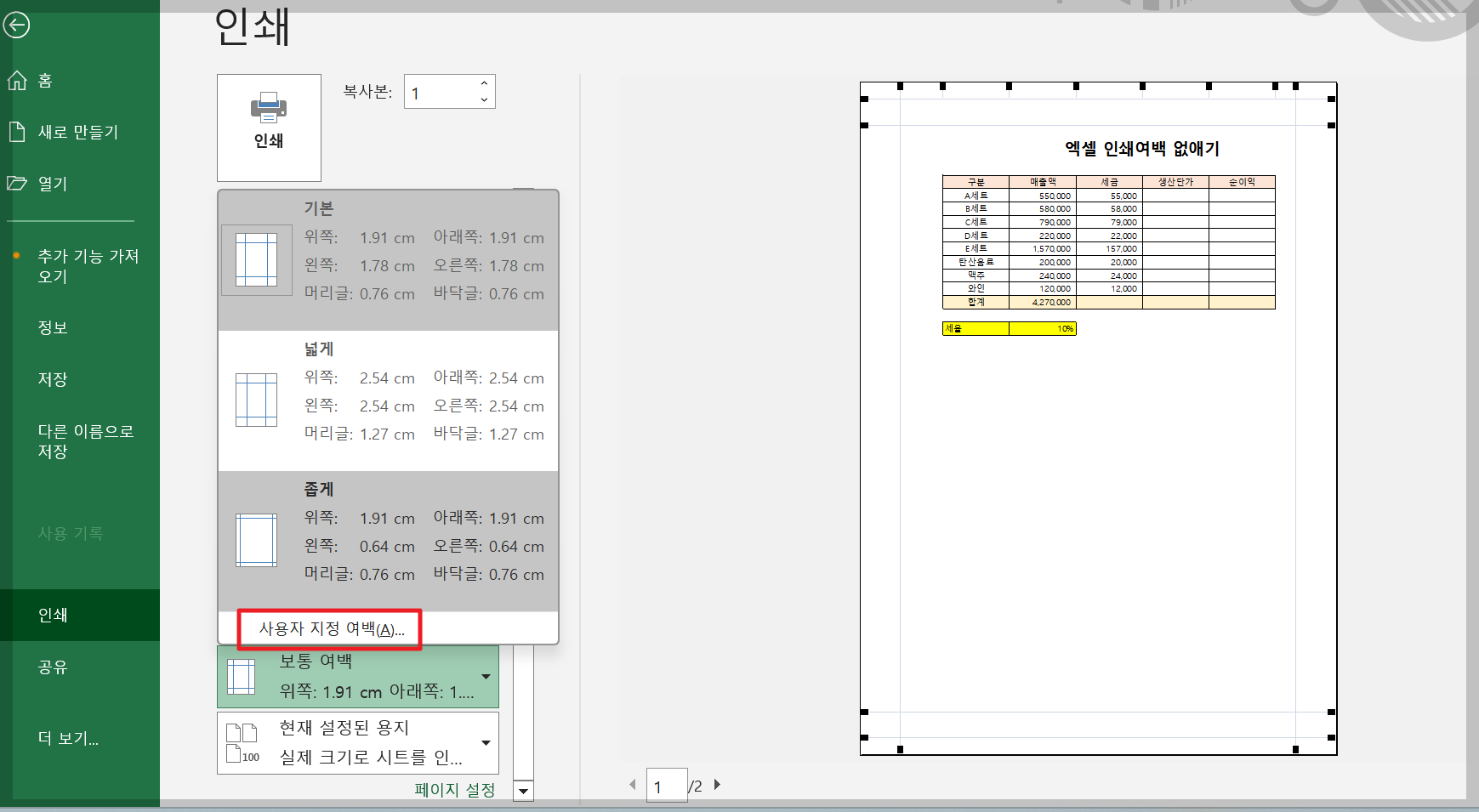
Task: Select 인쇄 in the left sidebar menu
Action: coord(52,615)
